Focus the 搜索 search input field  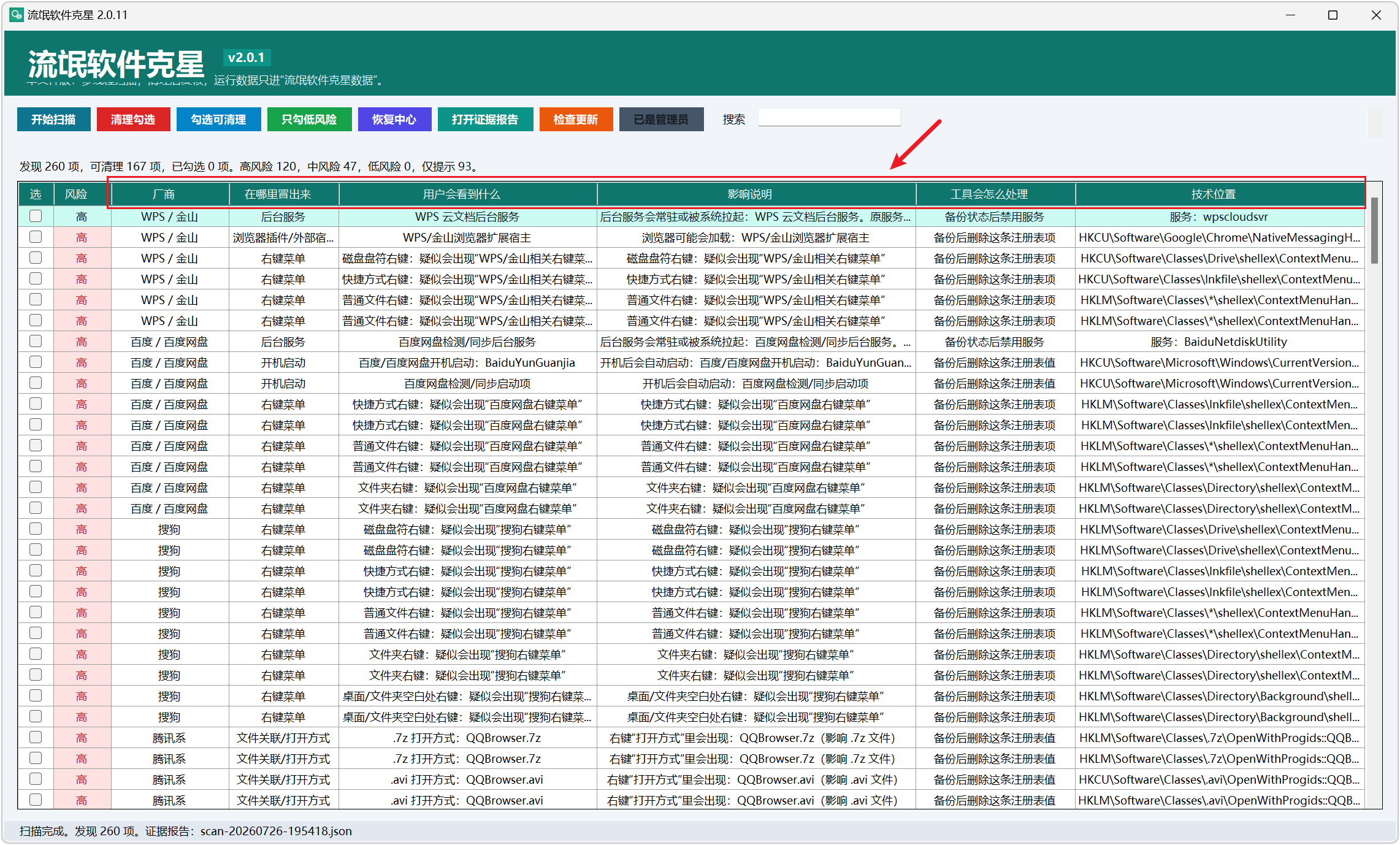(829, 118)
